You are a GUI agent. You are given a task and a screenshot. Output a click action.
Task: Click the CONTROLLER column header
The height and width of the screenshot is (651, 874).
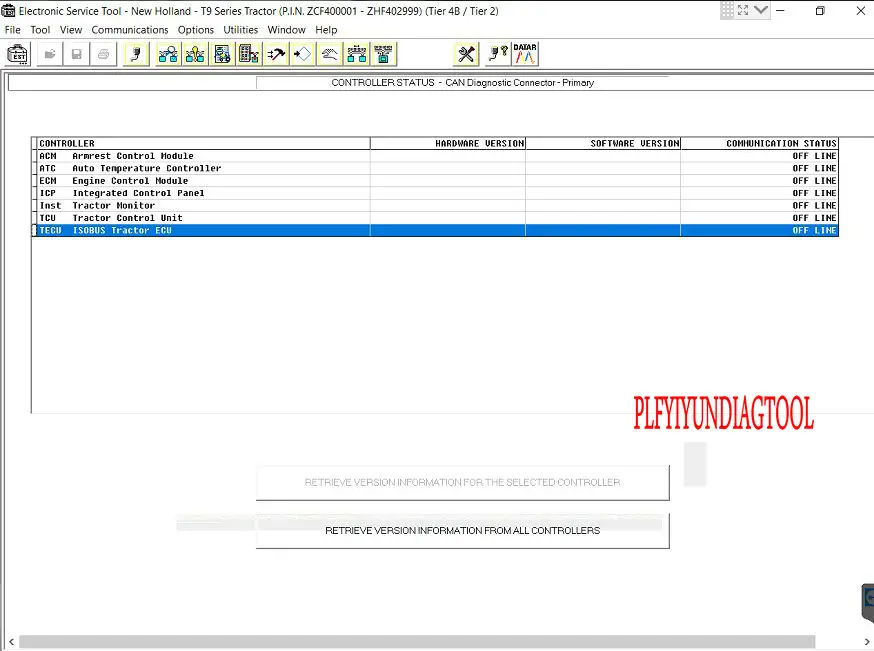click(203, 144)
